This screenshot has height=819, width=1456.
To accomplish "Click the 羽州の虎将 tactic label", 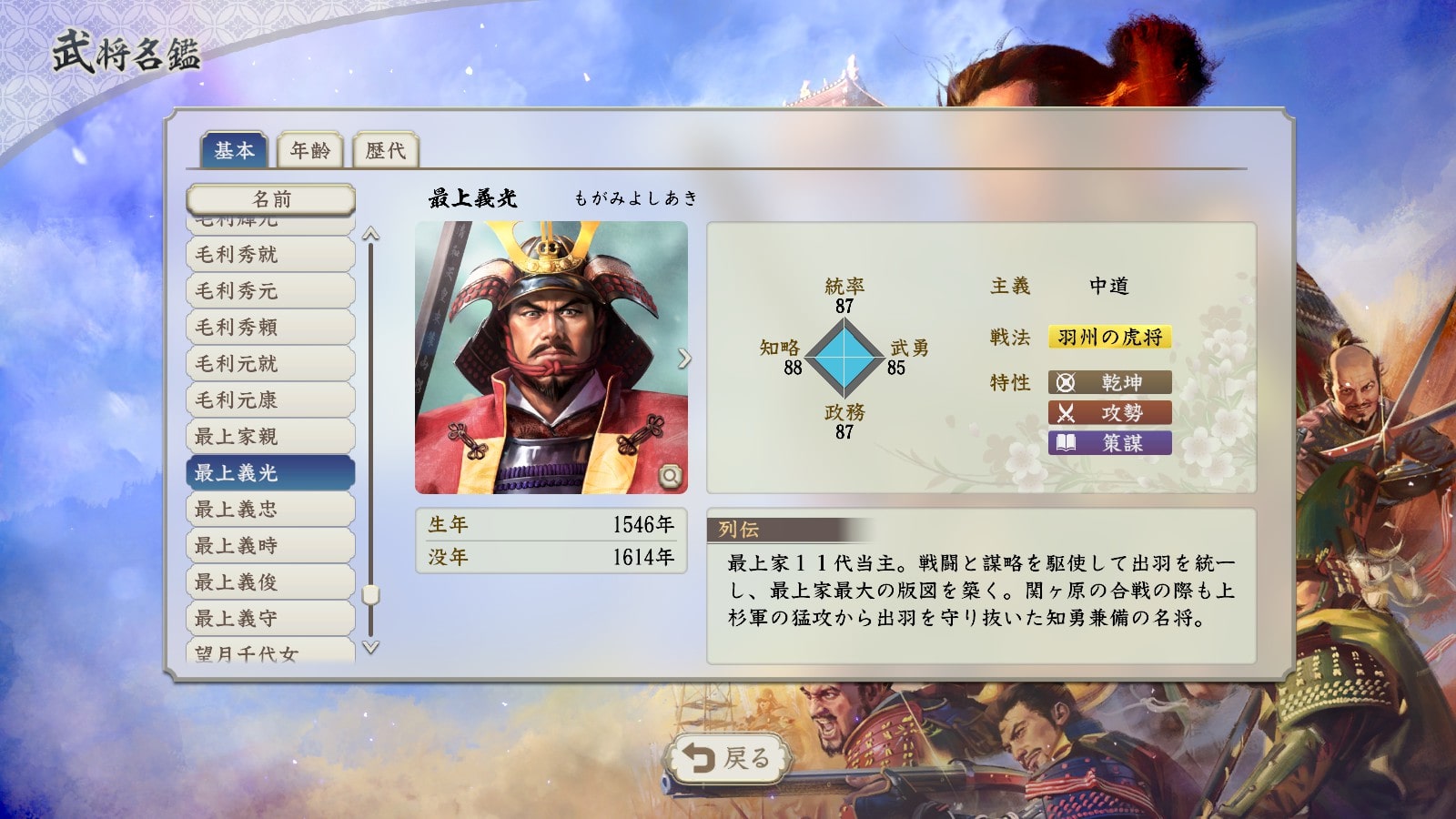I will (x=1110, y=338).
